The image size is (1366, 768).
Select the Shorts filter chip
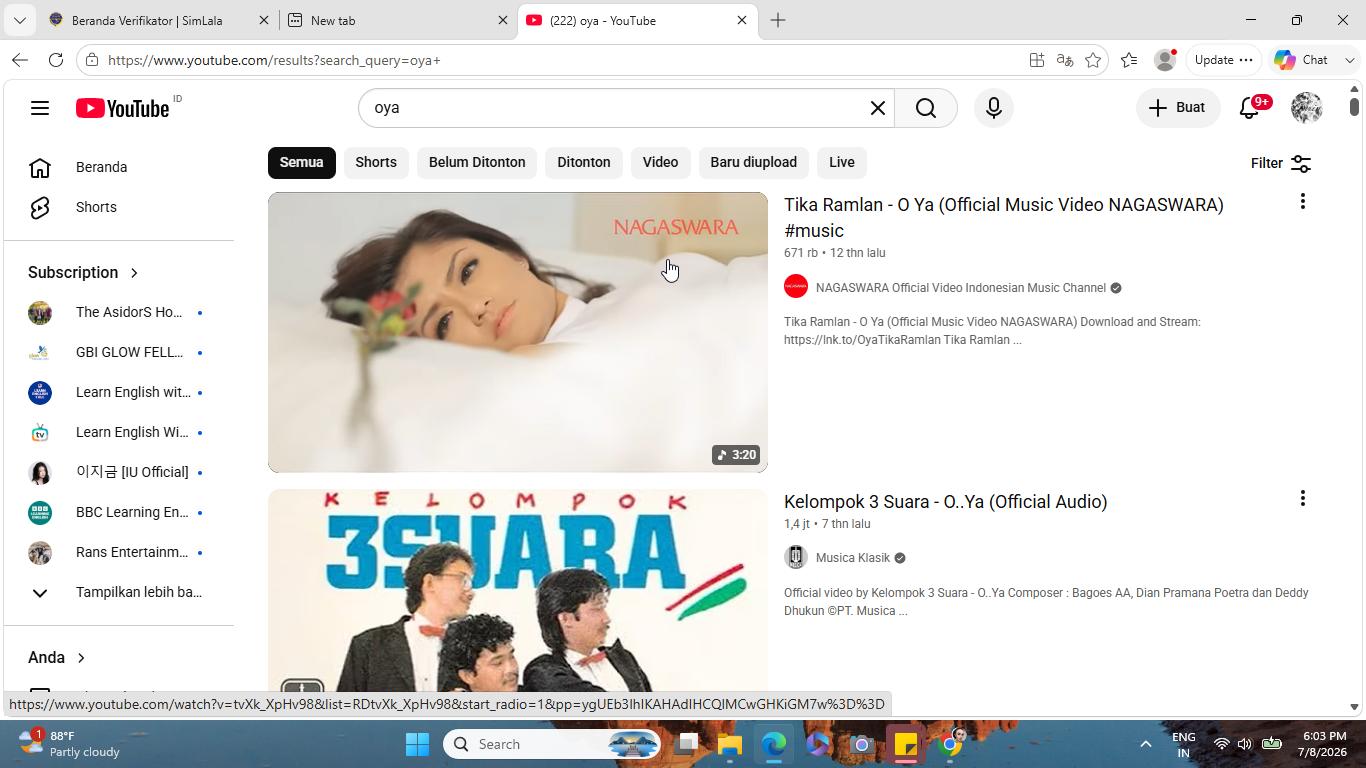click(376, 162)
